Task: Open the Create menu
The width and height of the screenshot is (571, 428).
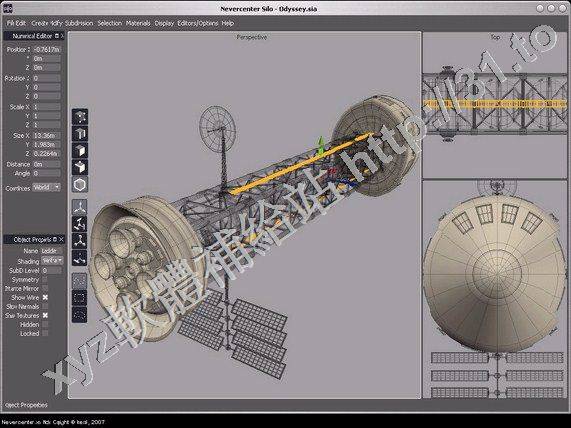Action: 40,23
